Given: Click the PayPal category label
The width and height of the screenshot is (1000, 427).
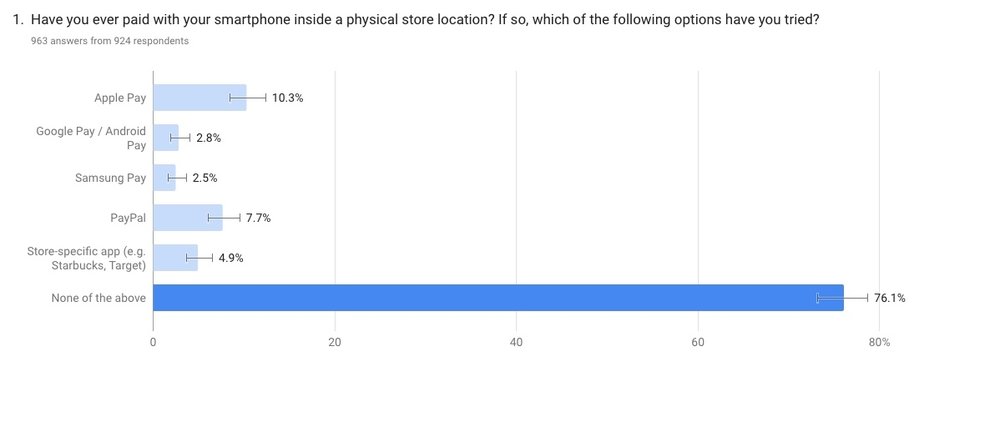Looking at the screenshot, I should coord(128,218).
